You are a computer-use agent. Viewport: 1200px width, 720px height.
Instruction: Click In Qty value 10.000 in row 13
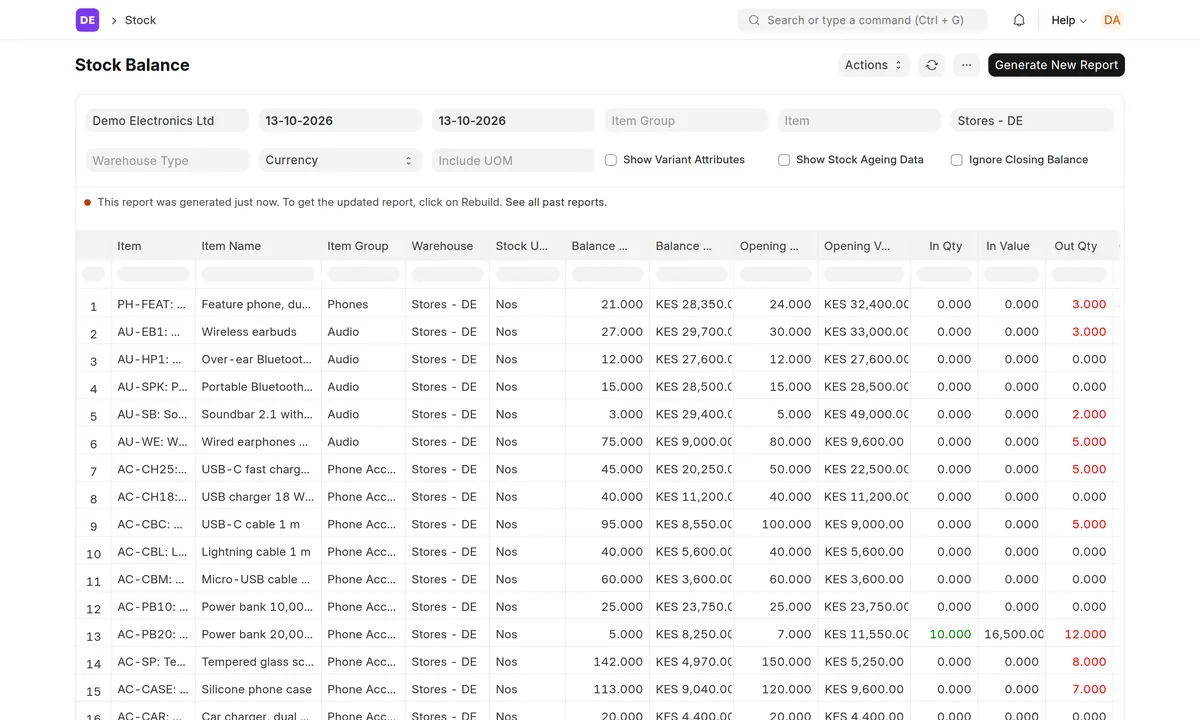point(944,634)
